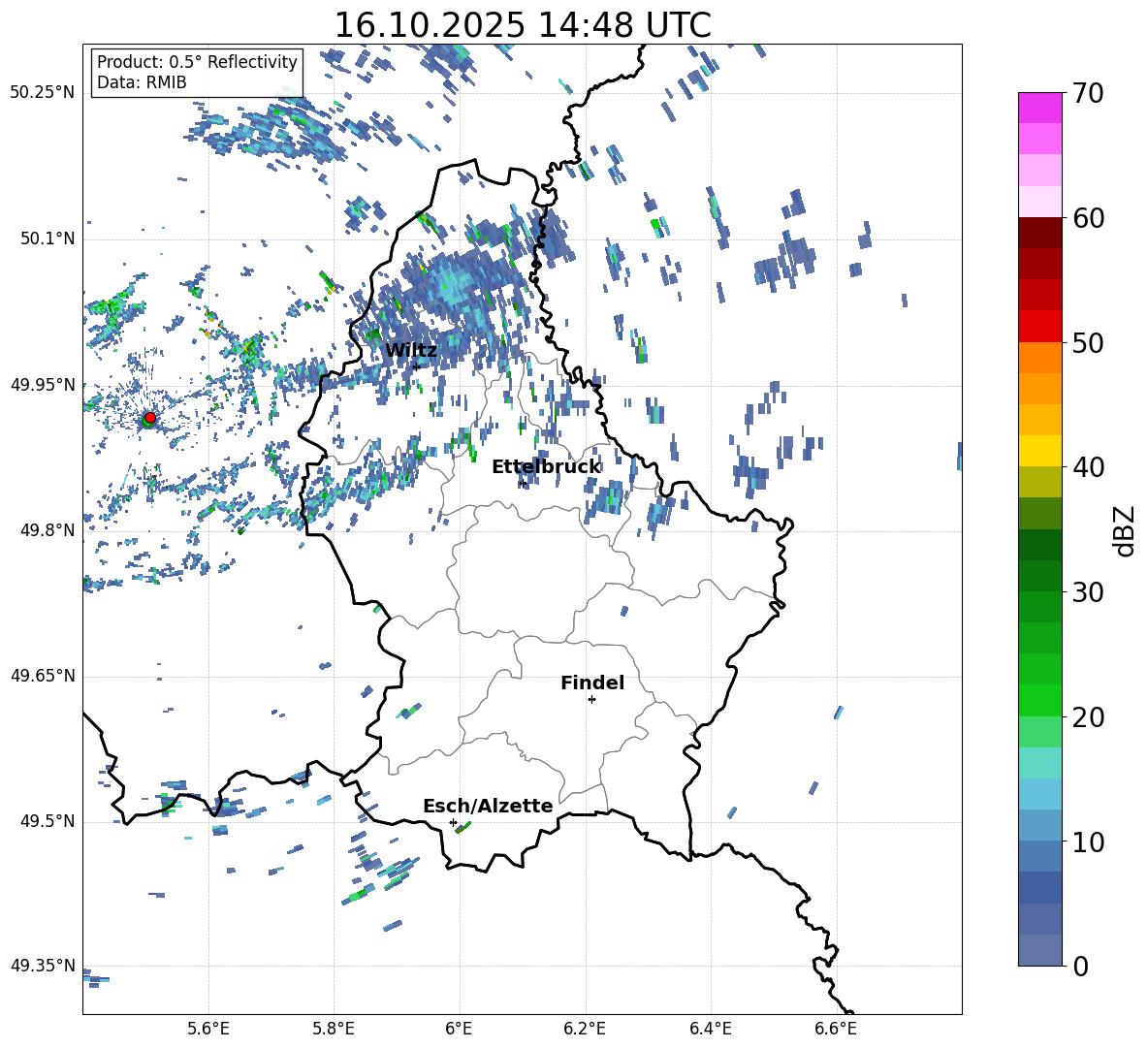Click the orange swatch just below 50 dBZ
This screenshot has width=1148, height=1048.
point(1039,357)
